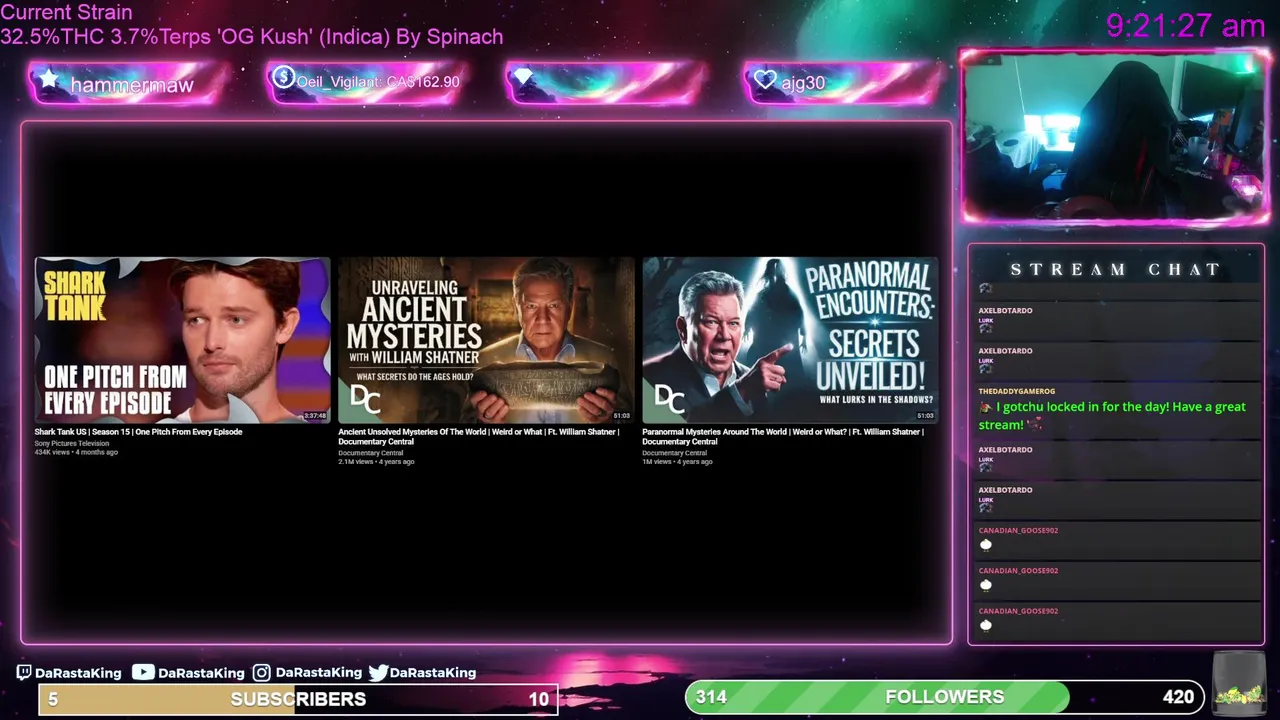Screen dimensions: 1280x720
Task: Open the Shark Tank US Season 15 title link
Action: 138,432
